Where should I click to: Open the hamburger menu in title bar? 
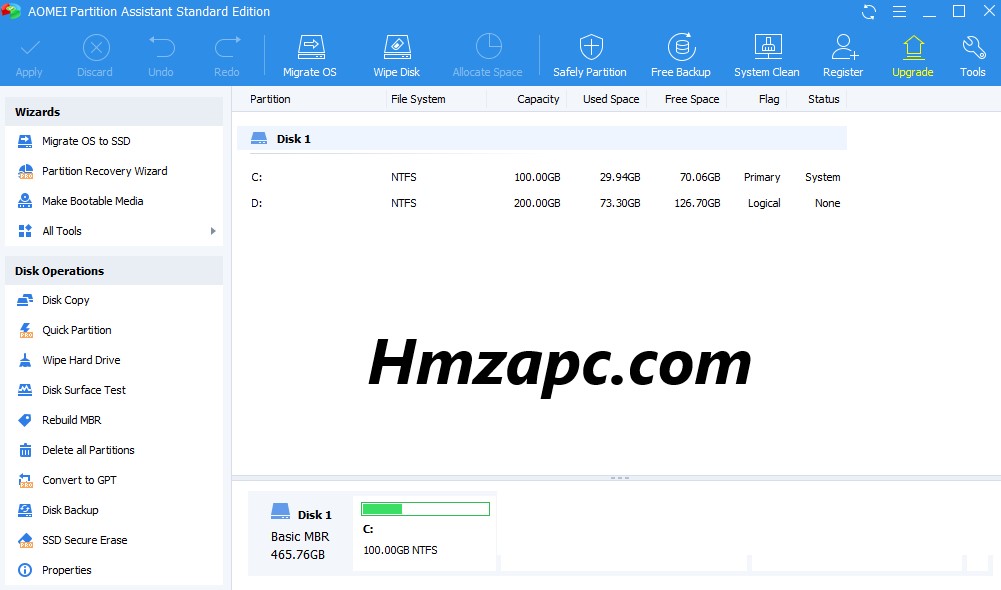(x=899, y=11)
